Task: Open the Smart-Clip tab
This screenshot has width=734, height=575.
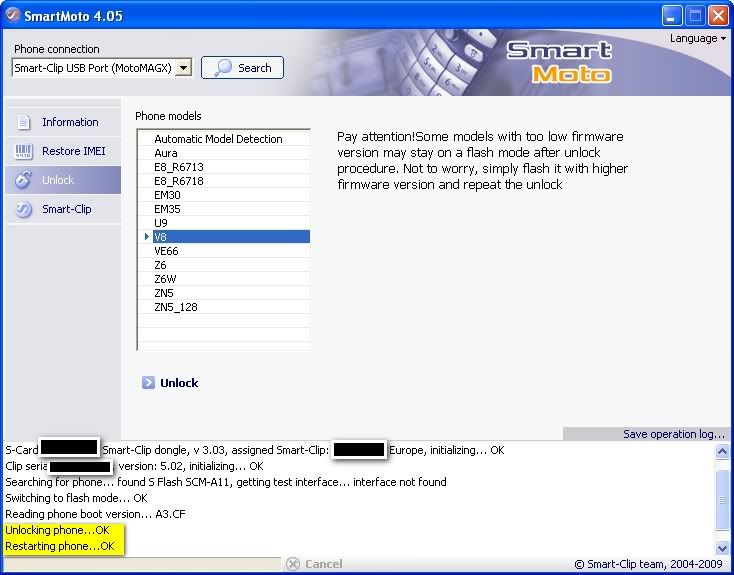Action: 63,209
